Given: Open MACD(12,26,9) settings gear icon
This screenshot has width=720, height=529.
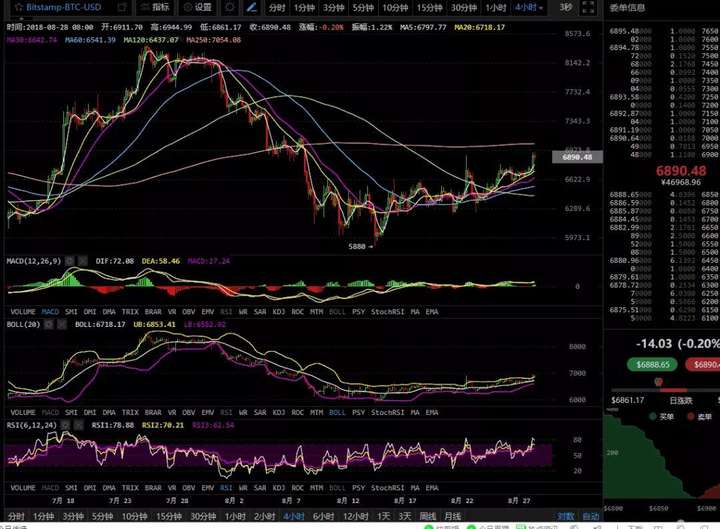Looking at the screenshot, I should pyautogui.click(x=69, y=261).
